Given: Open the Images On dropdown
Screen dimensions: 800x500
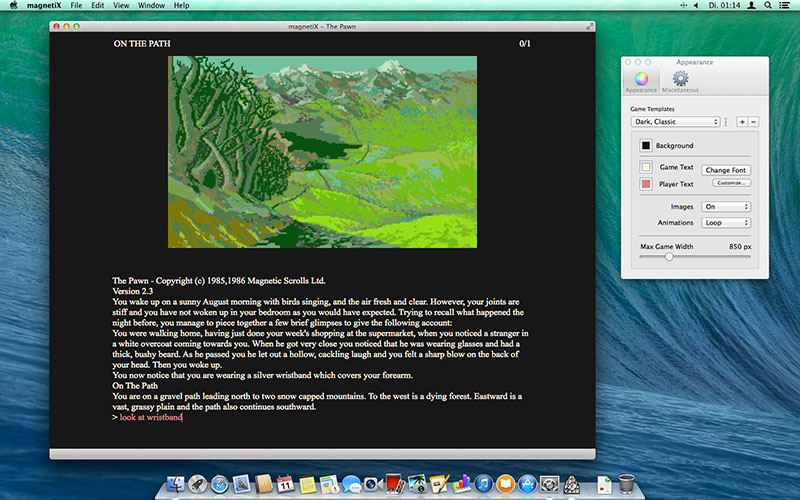Looking at the screenshot, I should [x=726, y=207].
